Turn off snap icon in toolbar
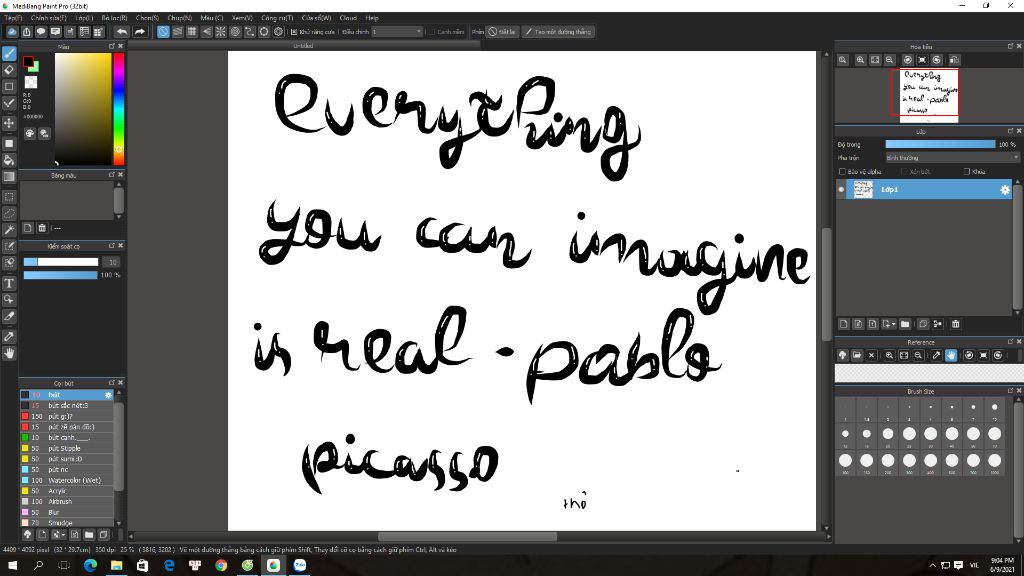1024x576 pixels. (x=163, y=31)
